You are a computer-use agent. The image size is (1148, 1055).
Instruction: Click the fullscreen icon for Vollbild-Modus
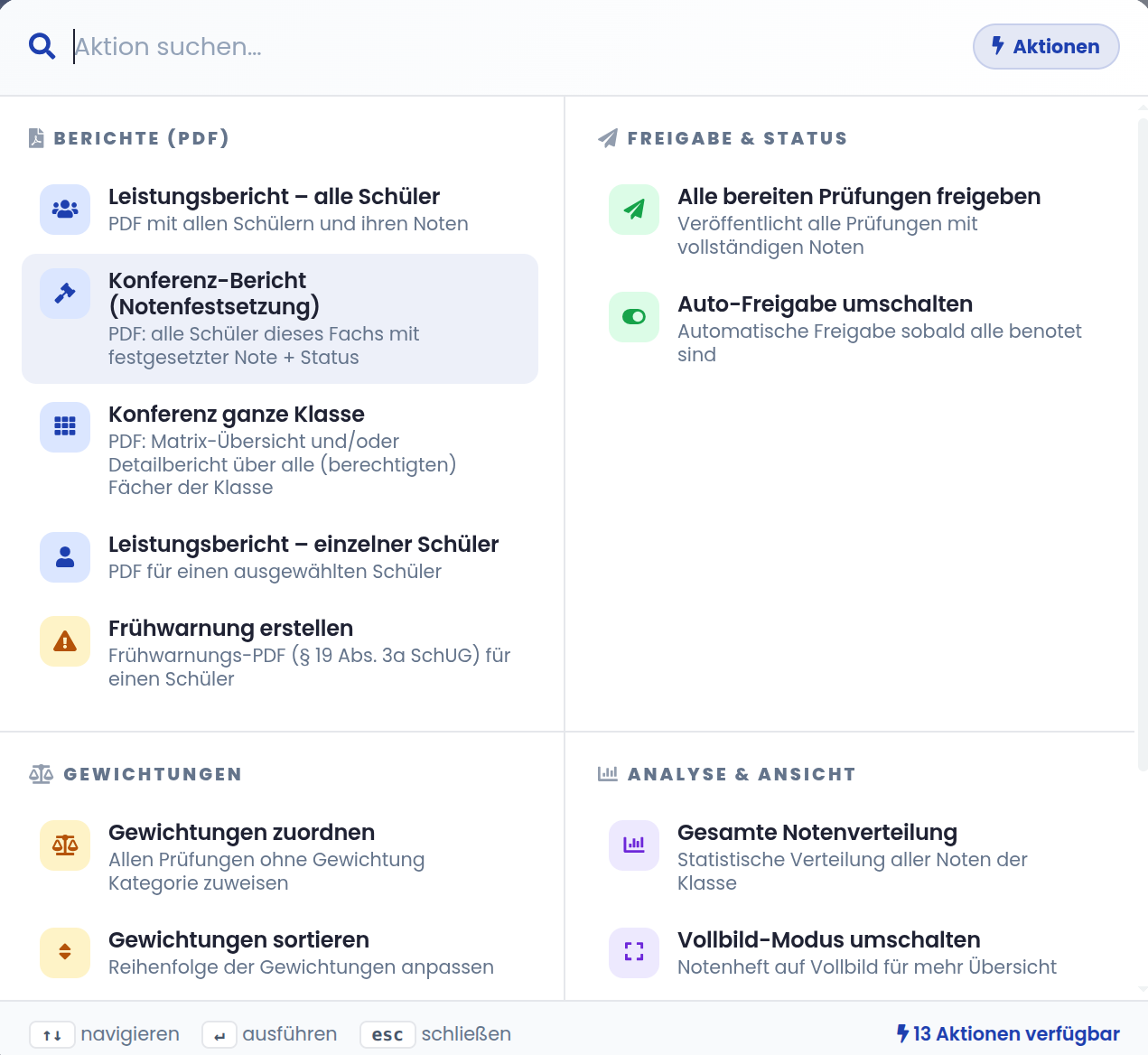point(634,953)
